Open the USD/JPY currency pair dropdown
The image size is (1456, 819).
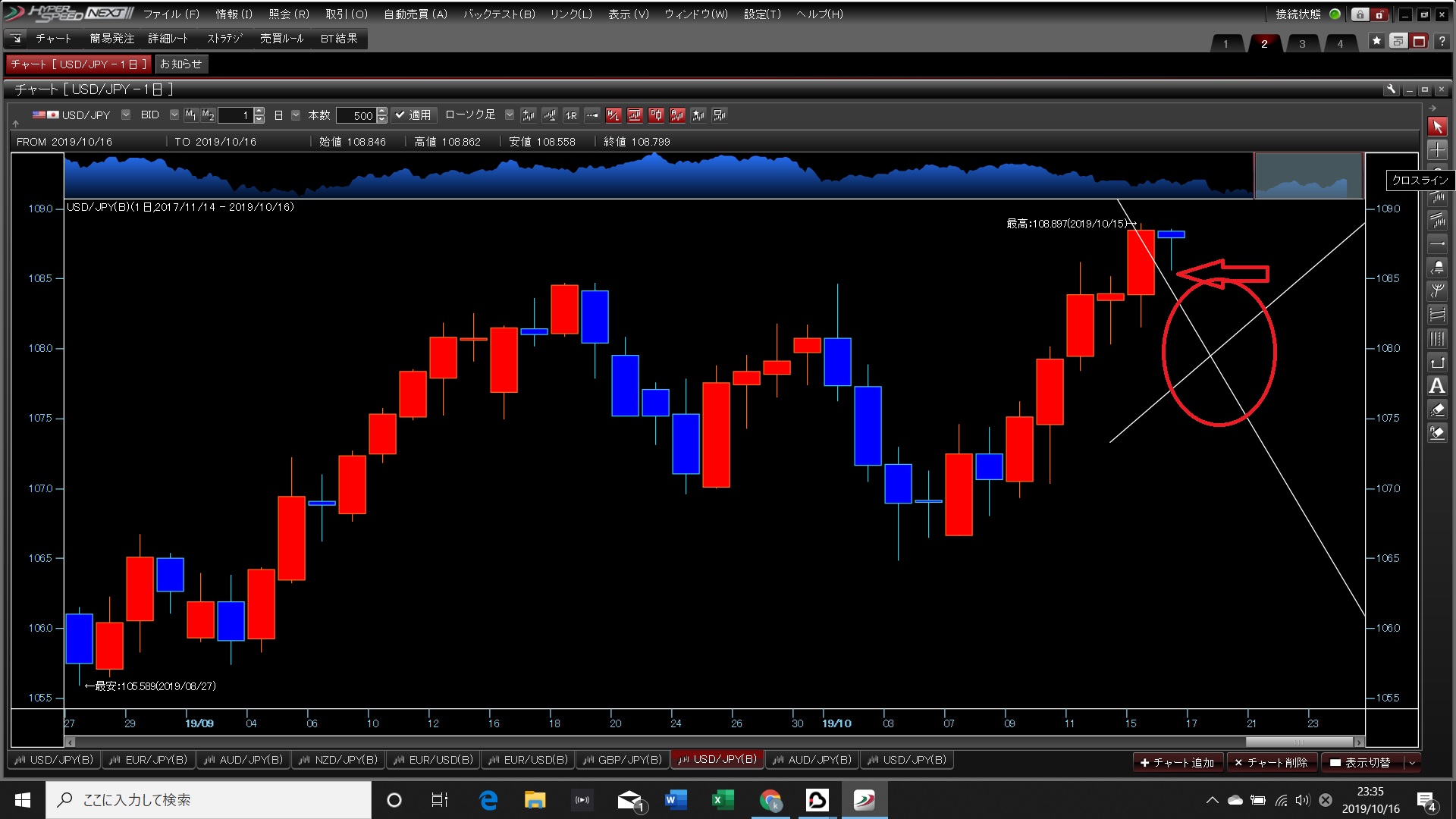tap(126, 115)
